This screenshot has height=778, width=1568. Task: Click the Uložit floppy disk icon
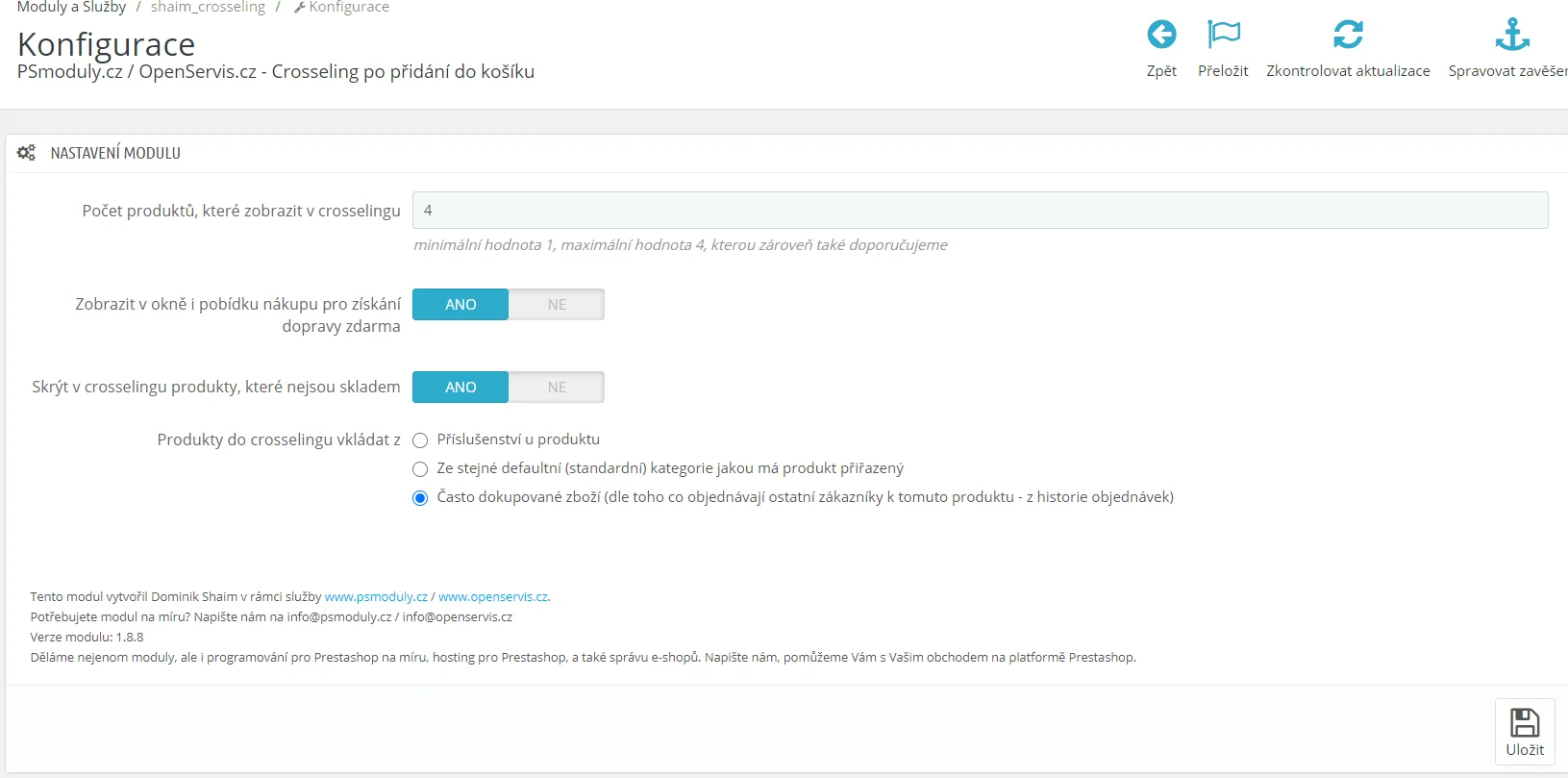[1525, 723]
